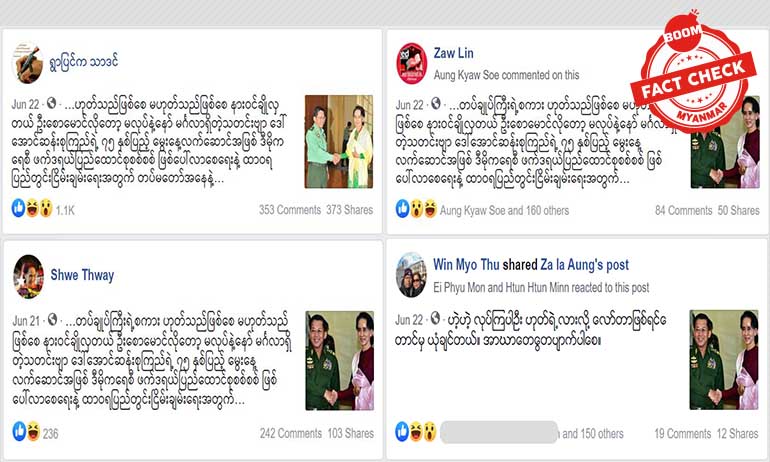Click the globe privacy icon on Shwe Thway's post
The width and height of the screenshot is (770, 462).
pos(52,320)
